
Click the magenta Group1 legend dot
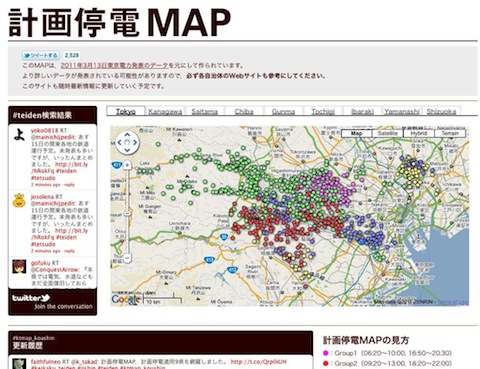tap(326, 353)
